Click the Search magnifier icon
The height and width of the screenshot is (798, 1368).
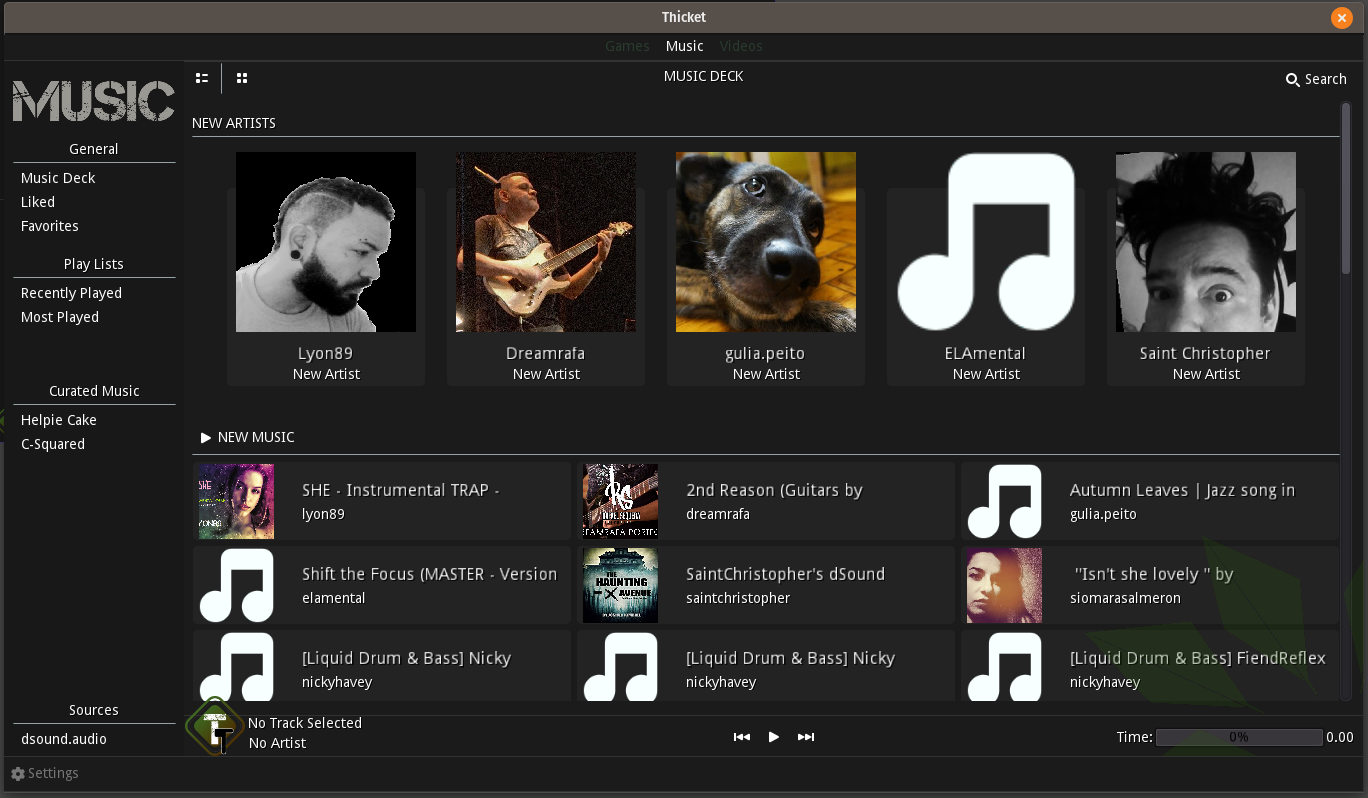click(x=1292, y=80)
